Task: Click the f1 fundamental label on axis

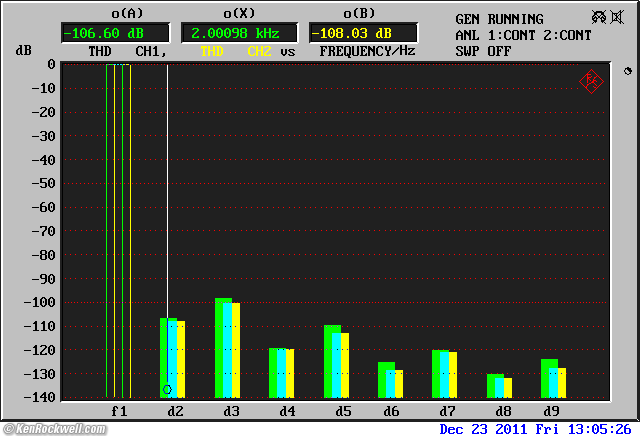Action: [119, 411]
